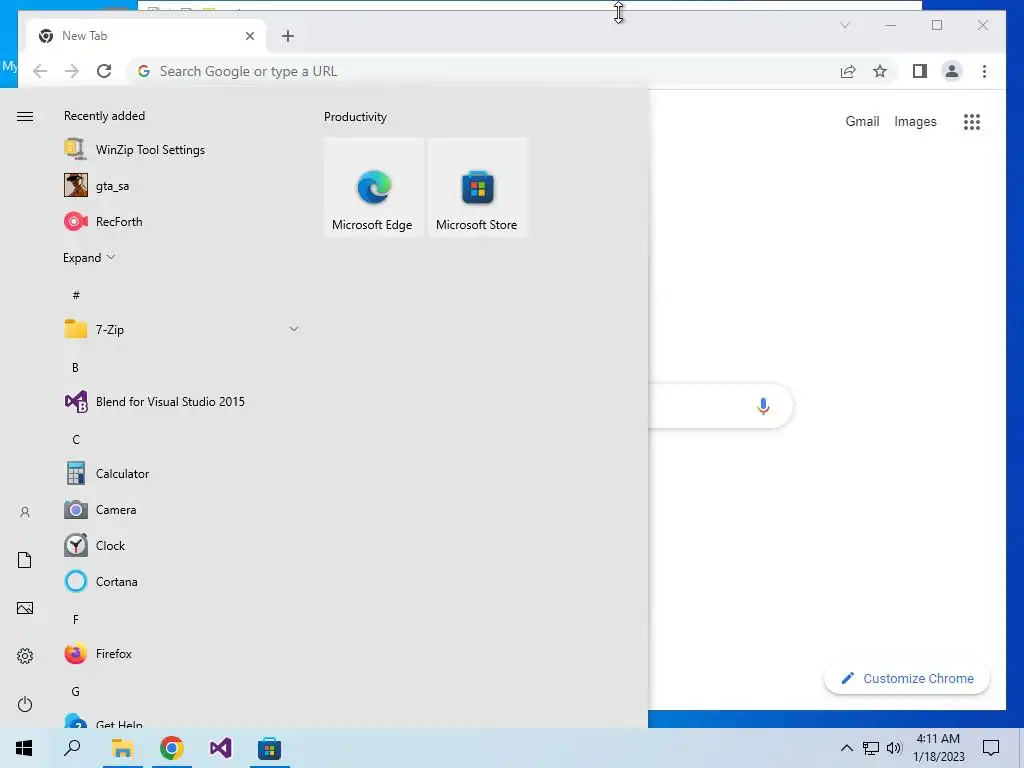This screenshot has width=1024, height=768.
Task: Expand the Start menu hamburger button
Action: pyautogui.click(x=25, y=116)
